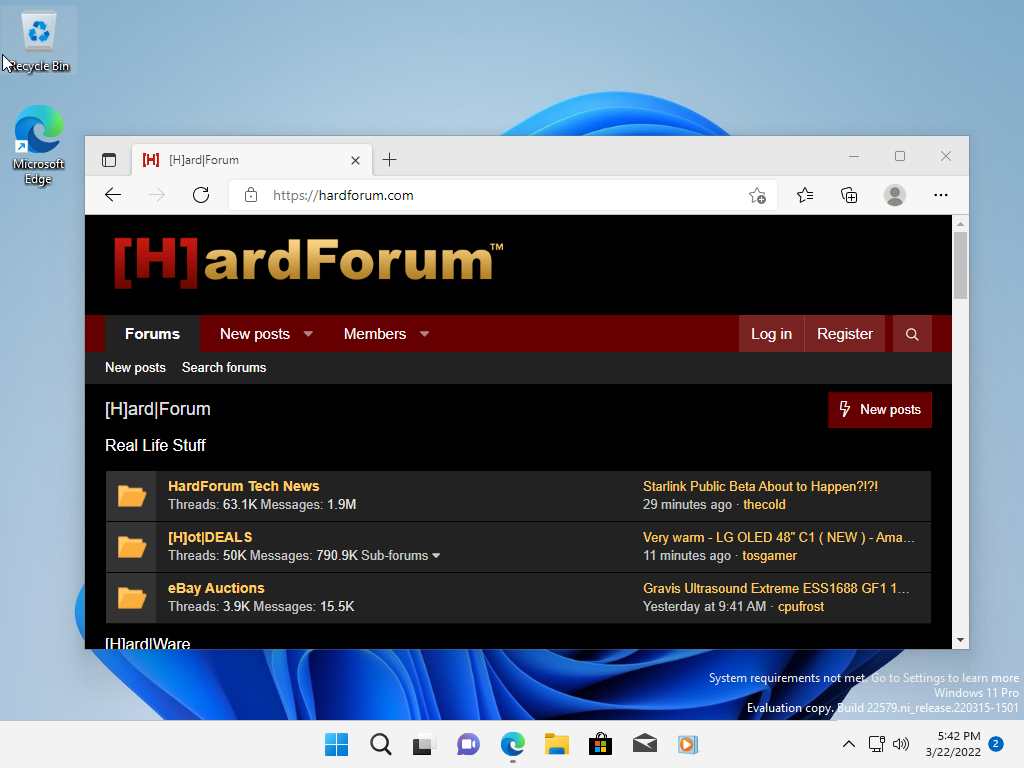Viewport: 1024px width, 768px height.
Task: View user tosgamer's profile
Action: pos(769,556)
